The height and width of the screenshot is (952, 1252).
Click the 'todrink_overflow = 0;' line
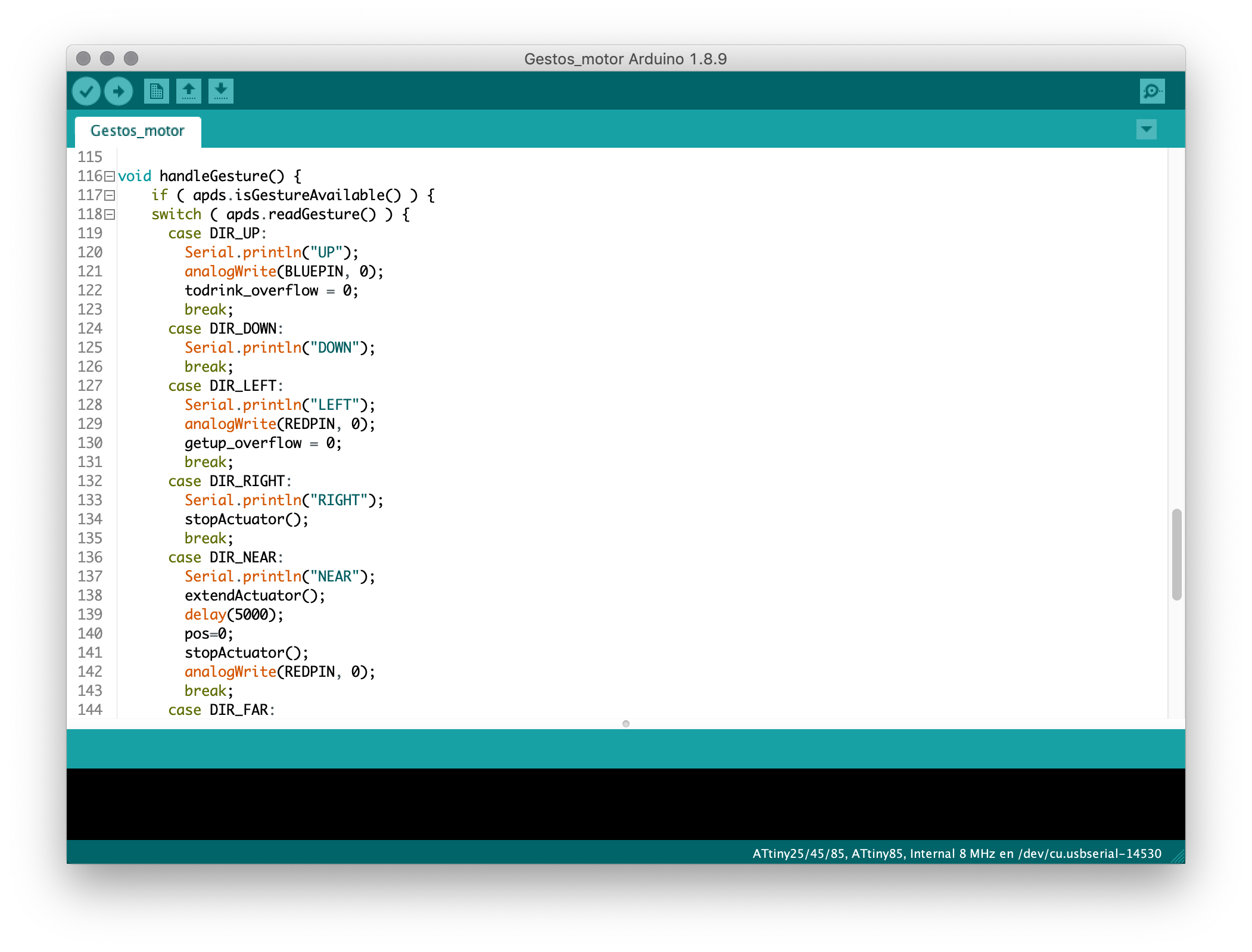pyautogui.click(x=272, y=291)
